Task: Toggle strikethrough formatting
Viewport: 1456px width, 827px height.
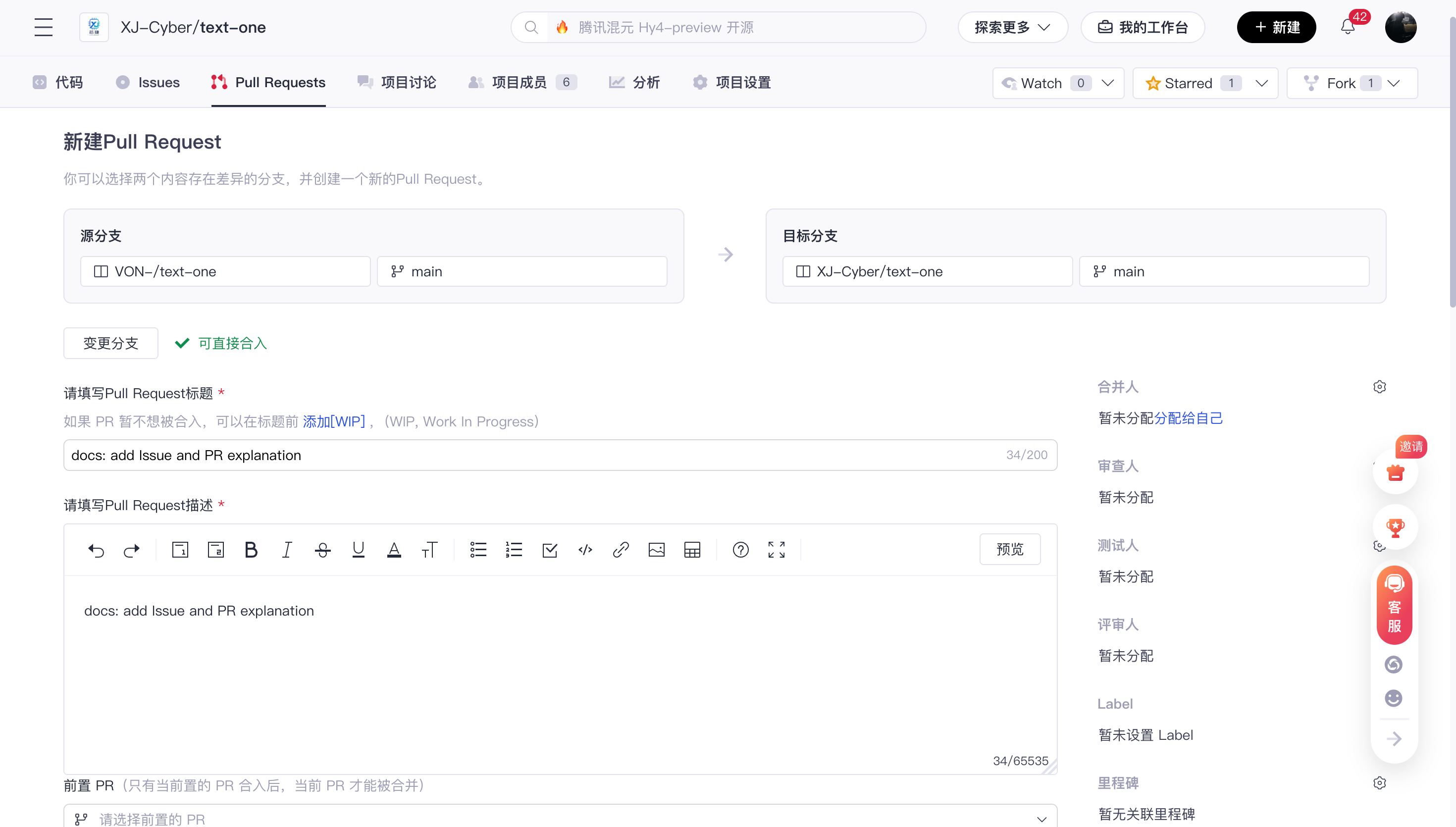Action: coord(322,550)
